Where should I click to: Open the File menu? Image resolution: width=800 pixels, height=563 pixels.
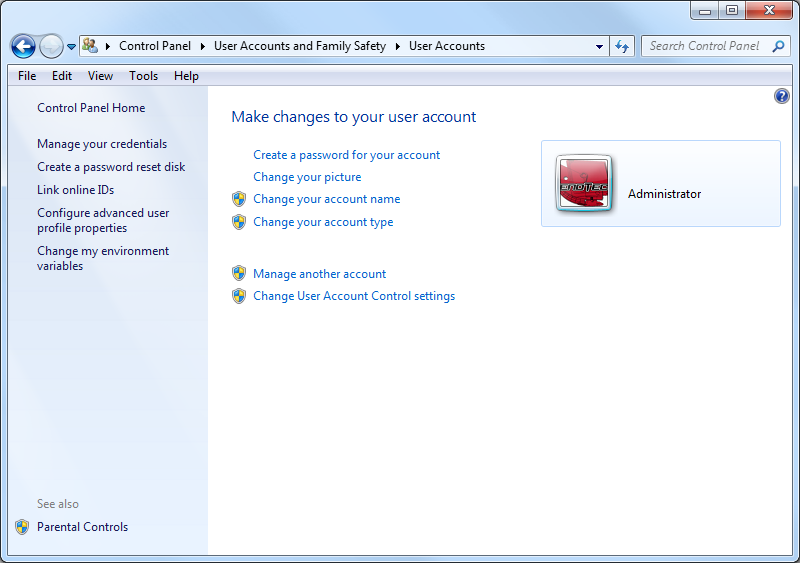[27, 76]
